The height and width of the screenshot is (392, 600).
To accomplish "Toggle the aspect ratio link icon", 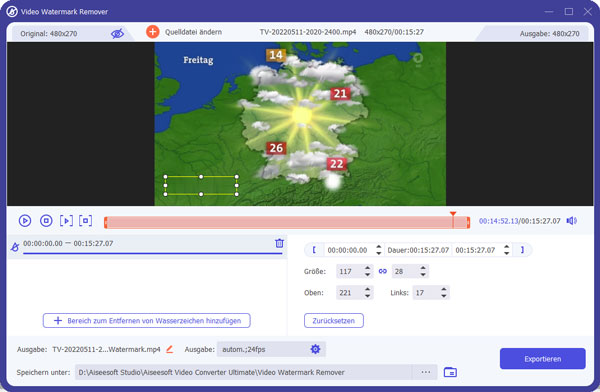I will 383,271.
